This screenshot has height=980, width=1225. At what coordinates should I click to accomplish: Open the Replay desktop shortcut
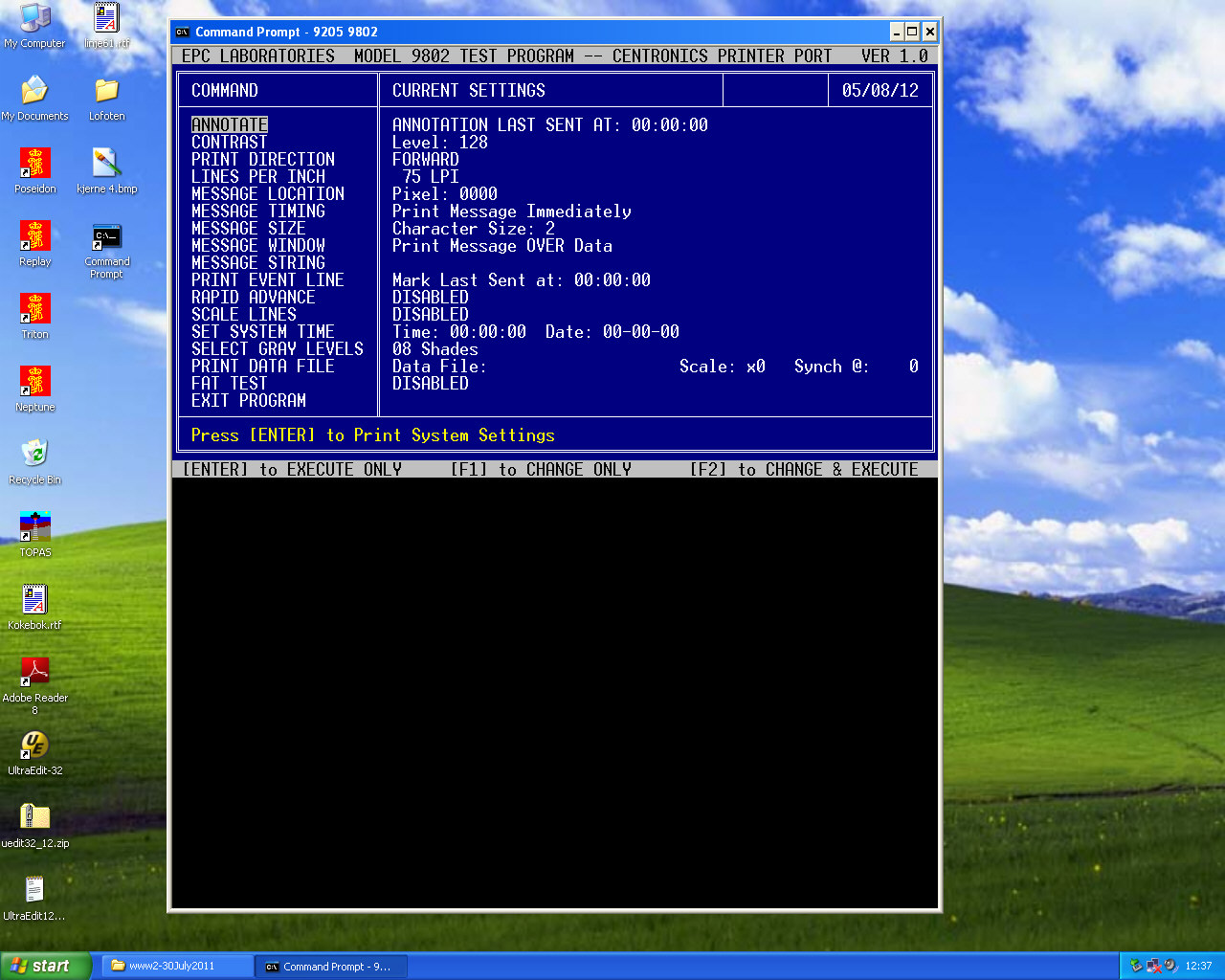point(35,236)
